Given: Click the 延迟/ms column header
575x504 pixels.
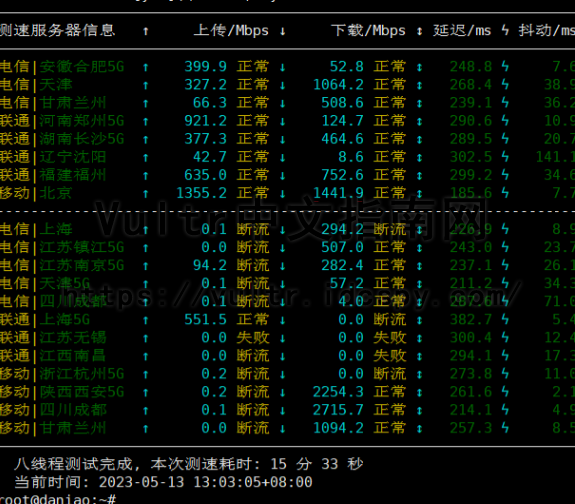Looking at the screenshot, I should 462,30.
